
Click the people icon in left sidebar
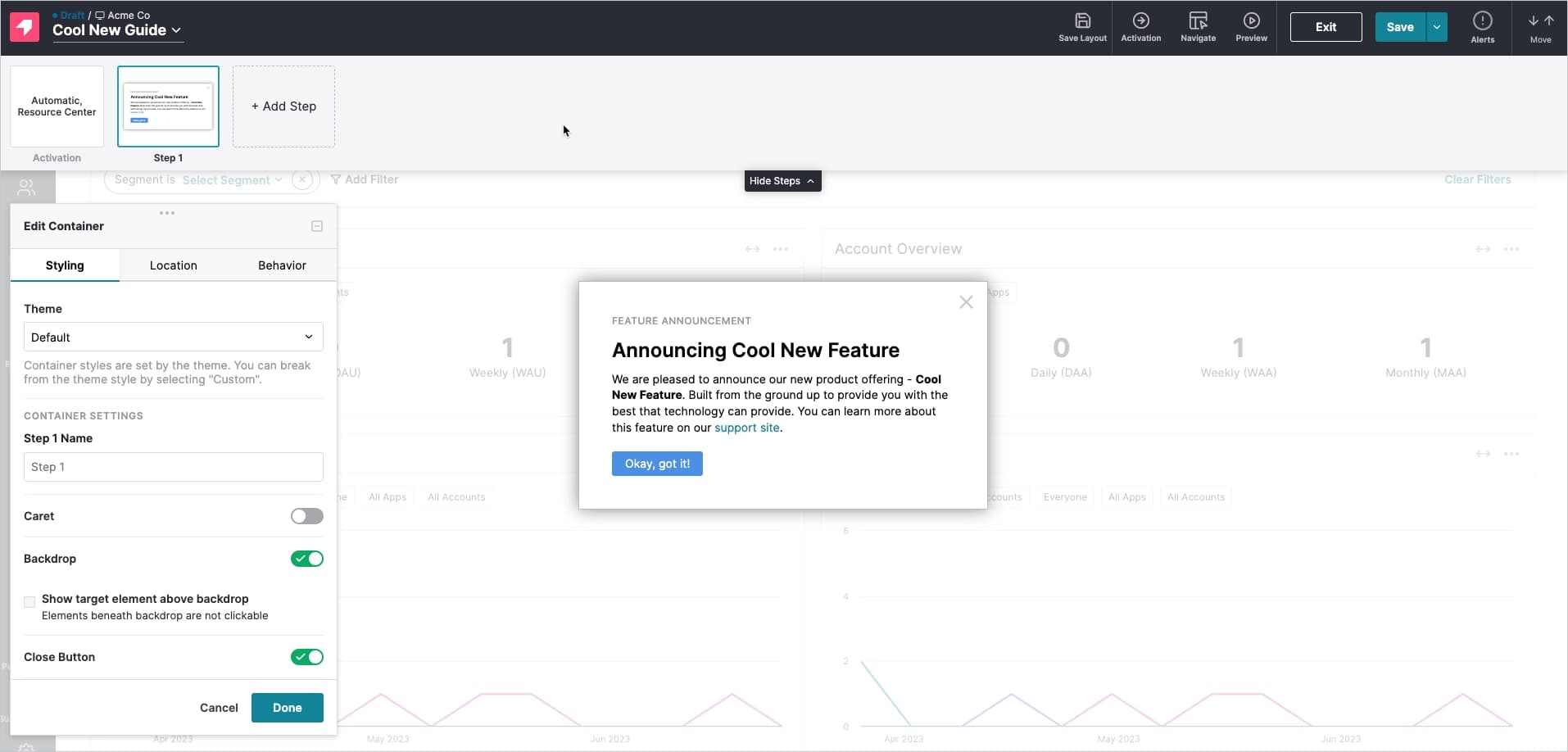[x=26, y=188]
